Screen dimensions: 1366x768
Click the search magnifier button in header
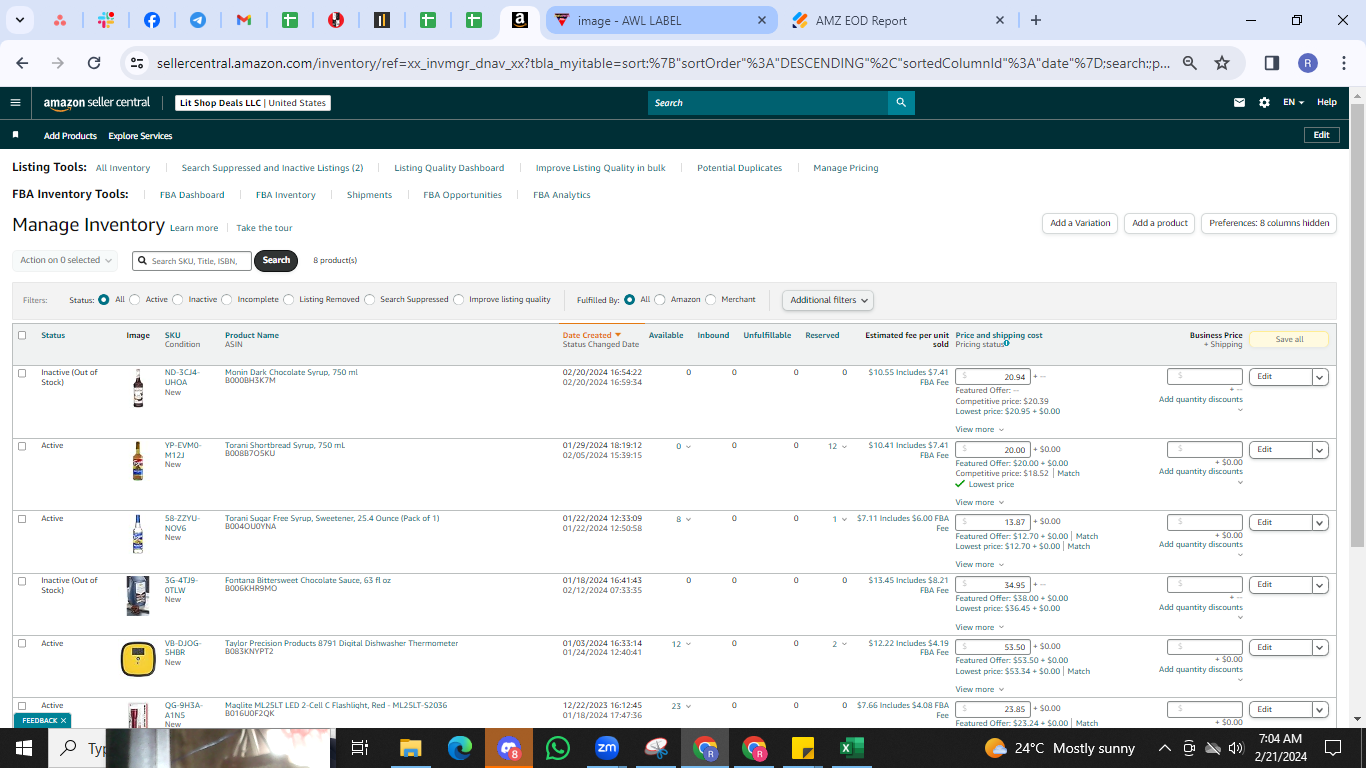[x=901, y=102]
